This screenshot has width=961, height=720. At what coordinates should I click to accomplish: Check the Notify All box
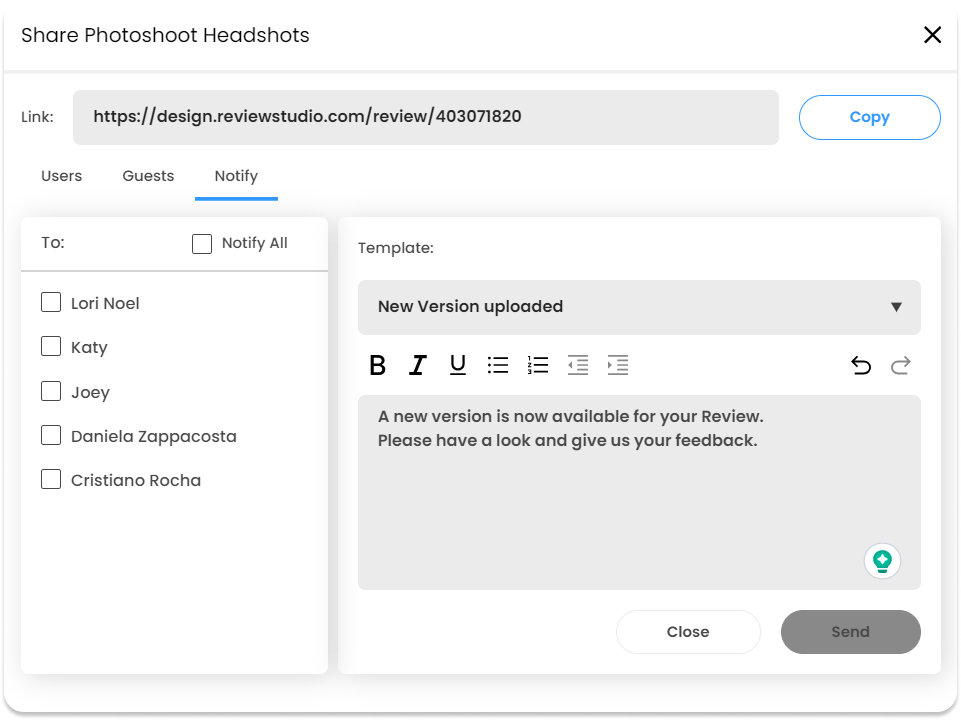(x=202, y=243)
